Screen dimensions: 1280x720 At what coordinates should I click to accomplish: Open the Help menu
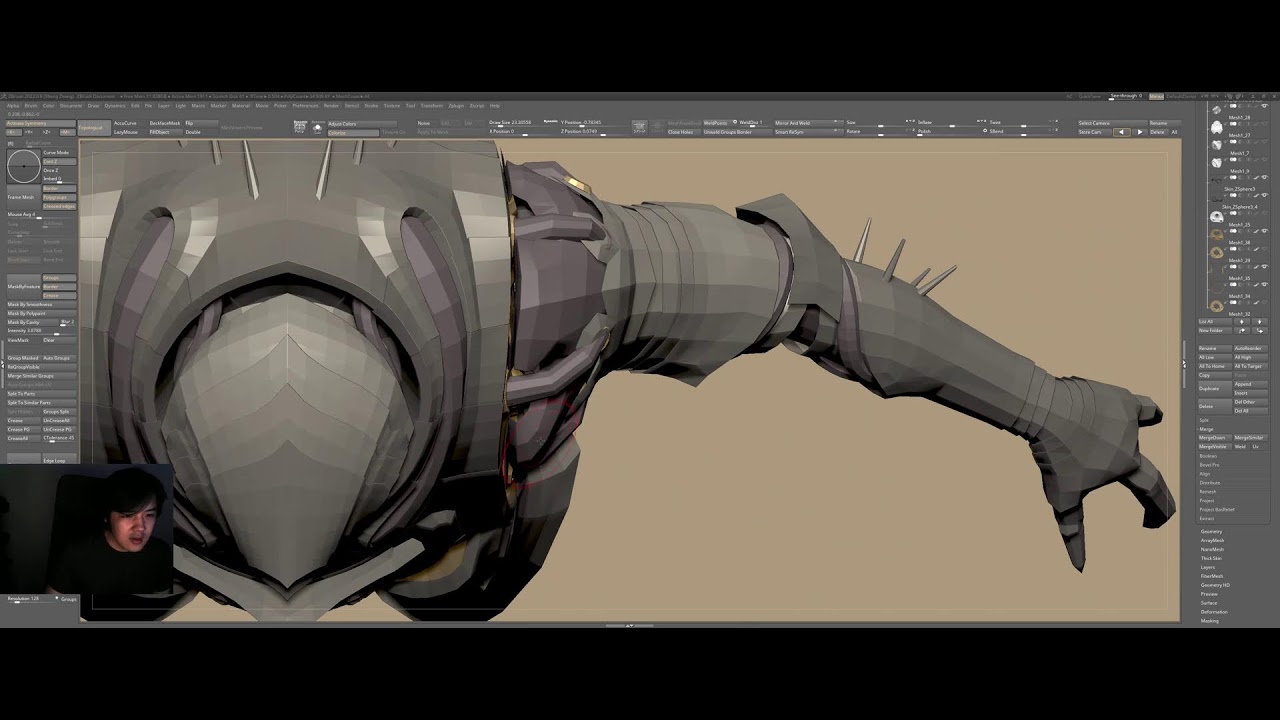pos(495,106)
